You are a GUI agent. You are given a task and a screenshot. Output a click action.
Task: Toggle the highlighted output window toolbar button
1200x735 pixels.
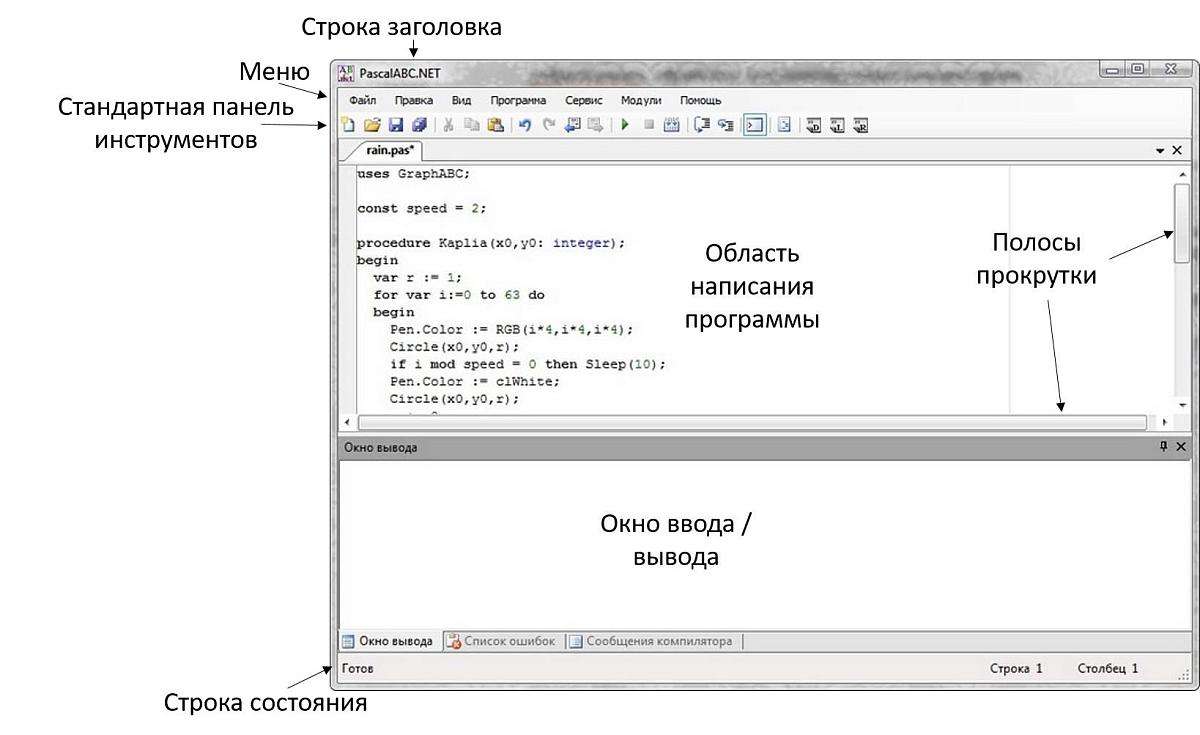click(755, 125)
